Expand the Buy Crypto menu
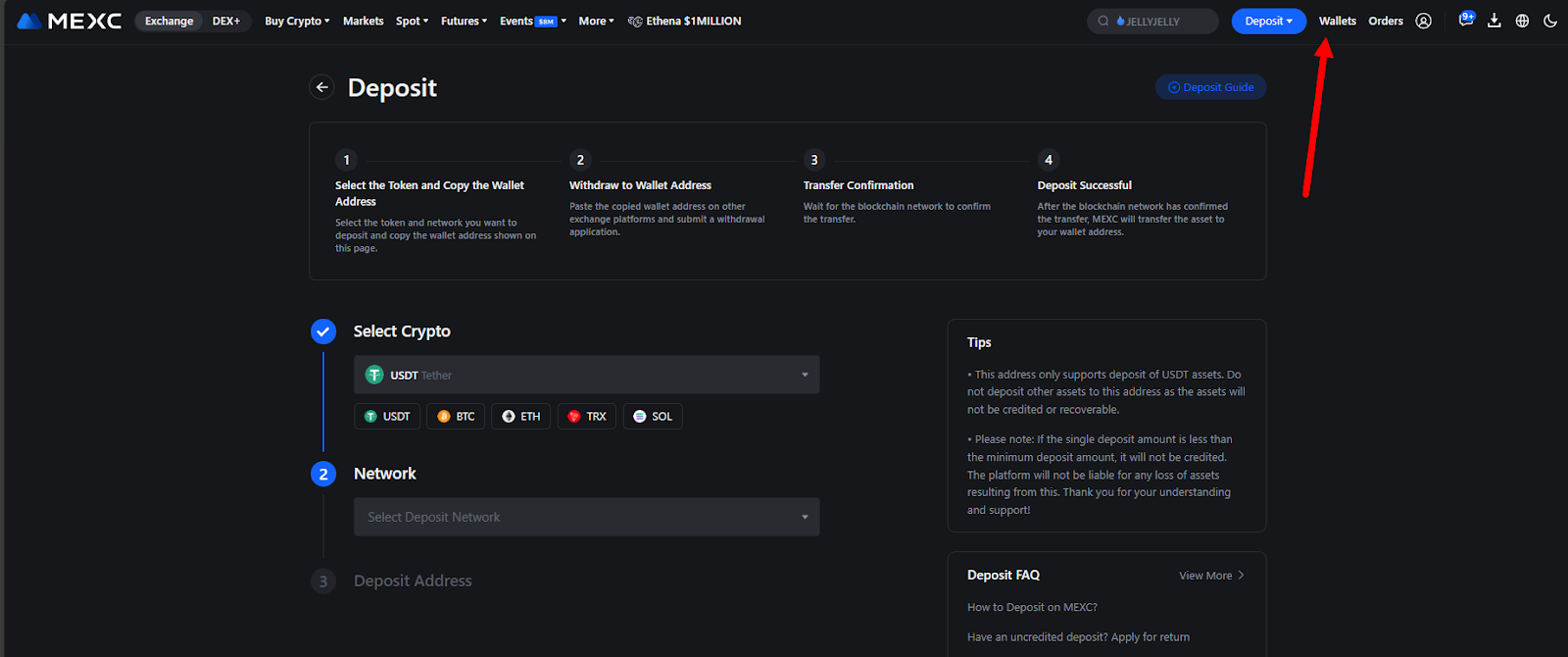The image size is (1568, 657). coord(297,21)
